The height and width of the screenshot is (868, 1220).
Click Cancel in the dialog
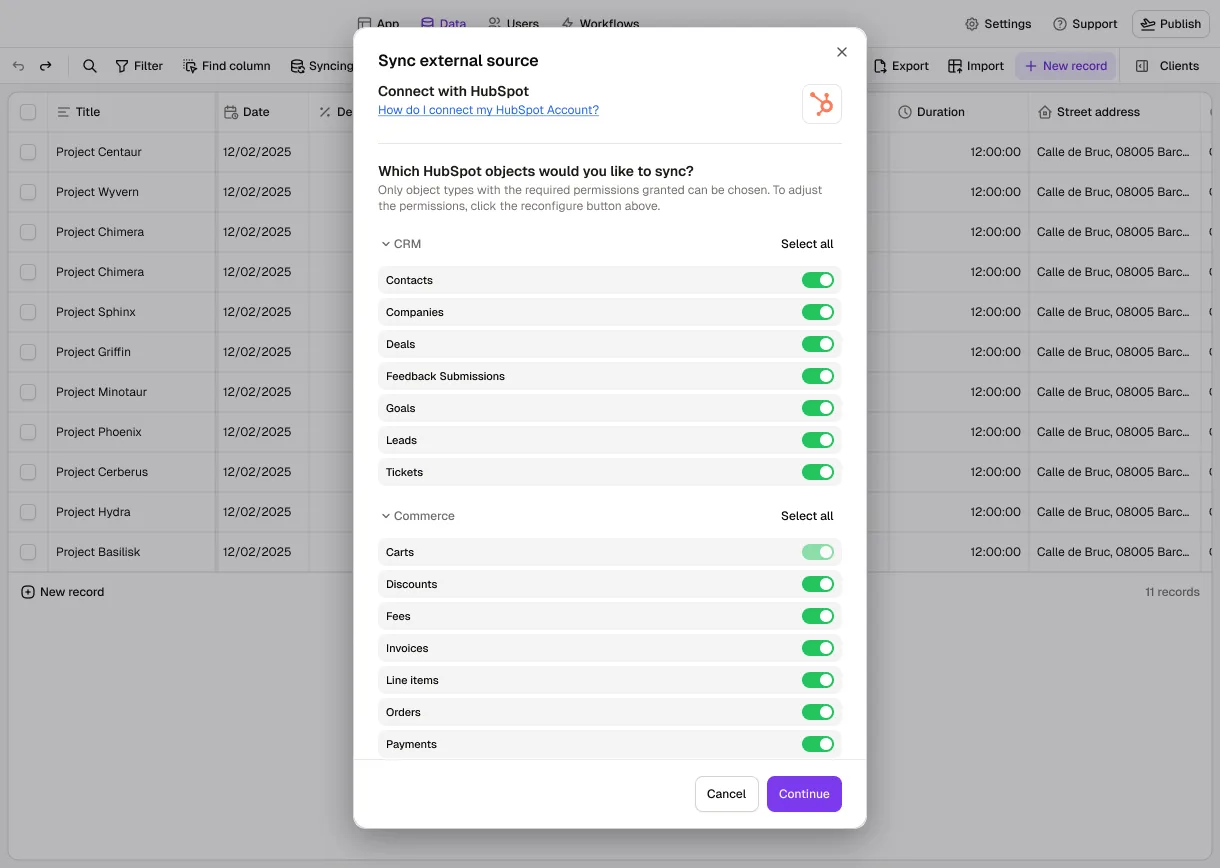[x=727, y=794]
